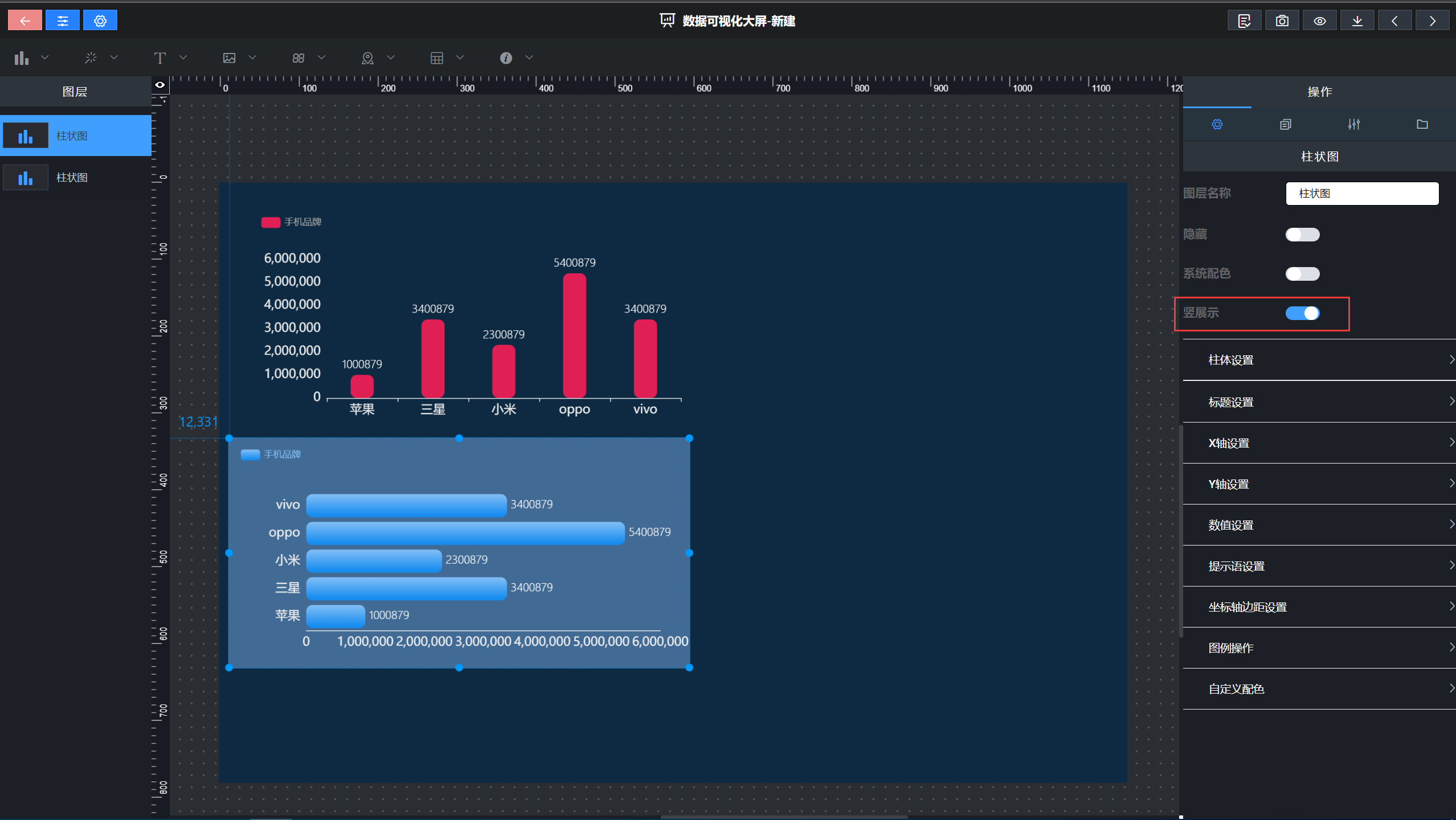1456x820 pixels.
Task: Click the 操作 panel header tab
Action: click(x=1319, y=92)
